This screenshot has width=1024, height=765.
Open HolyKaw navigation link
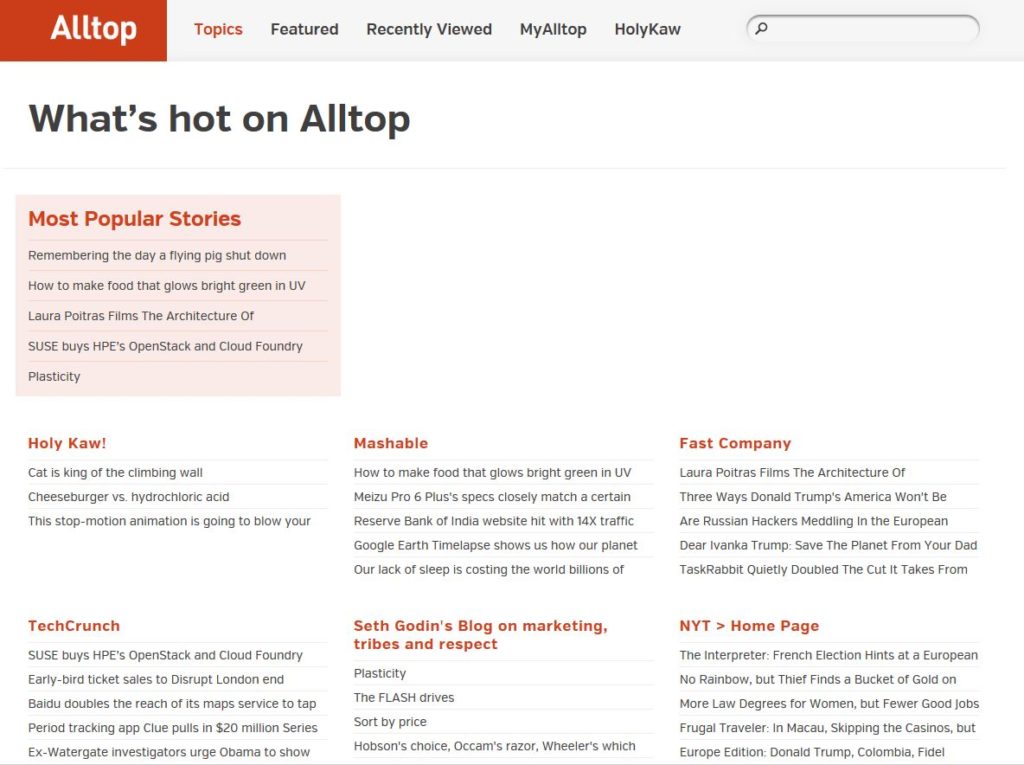647,29
